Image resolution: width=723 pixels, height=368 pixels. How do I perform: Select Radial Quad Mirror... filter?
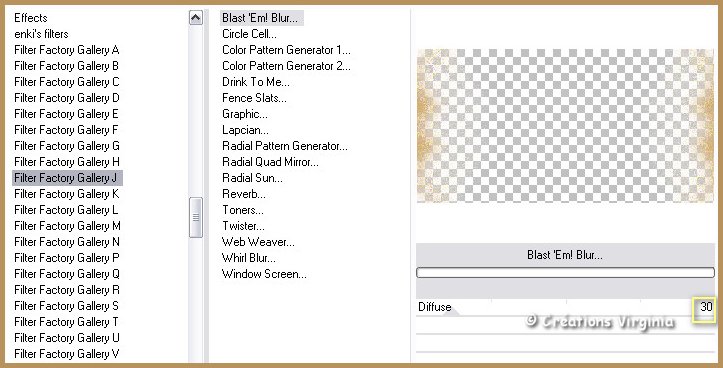270,162
